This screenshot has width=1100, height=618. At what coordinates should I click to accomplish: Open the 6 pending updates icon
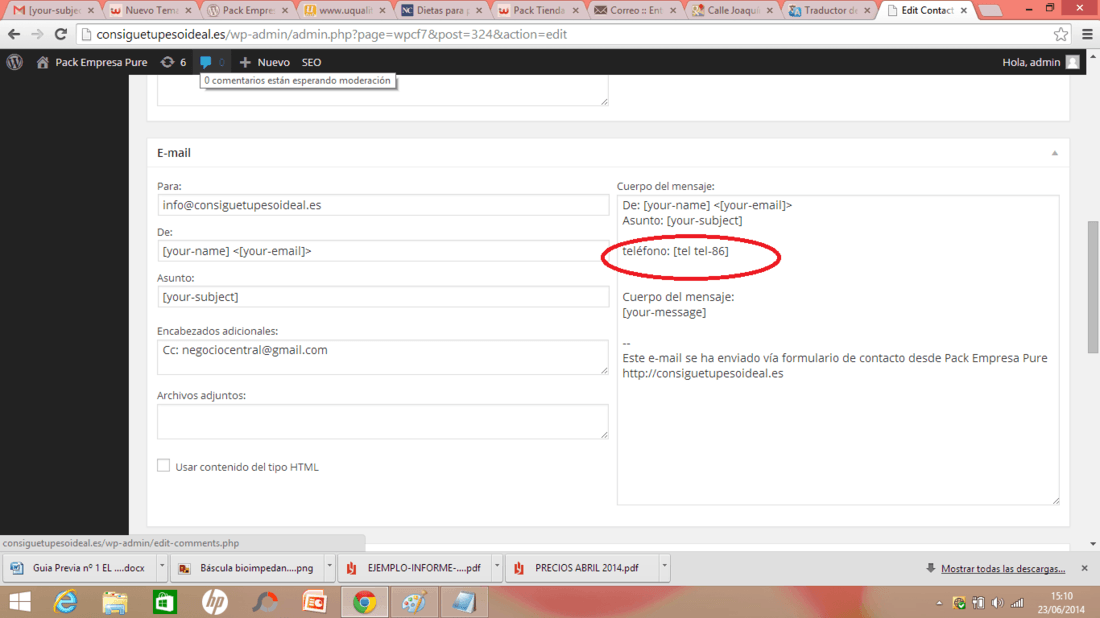pyautogui.click(x=173, y=62)
